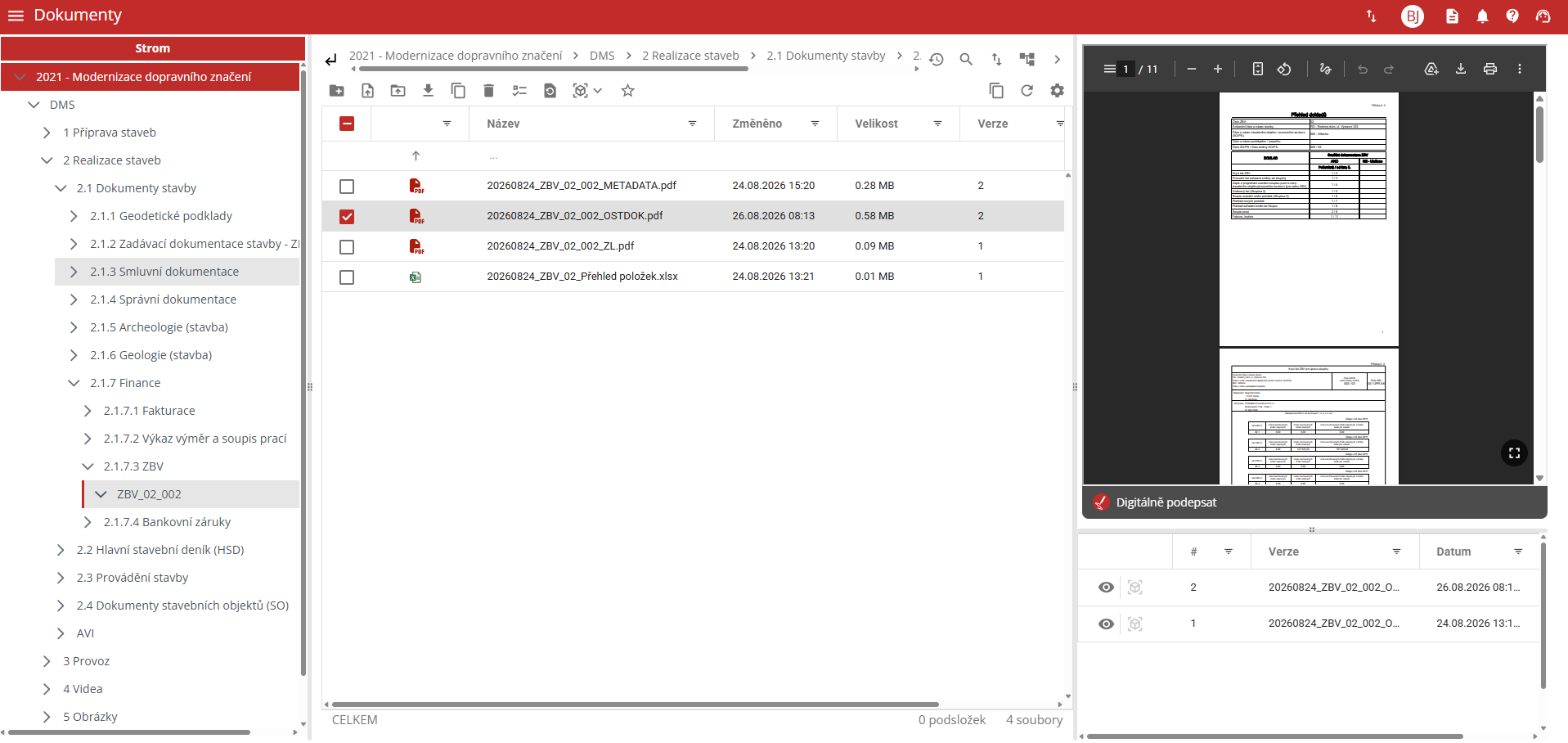Click the BJ user avatar
This screenshot has width=1568, height=743.
(1413, 16)
